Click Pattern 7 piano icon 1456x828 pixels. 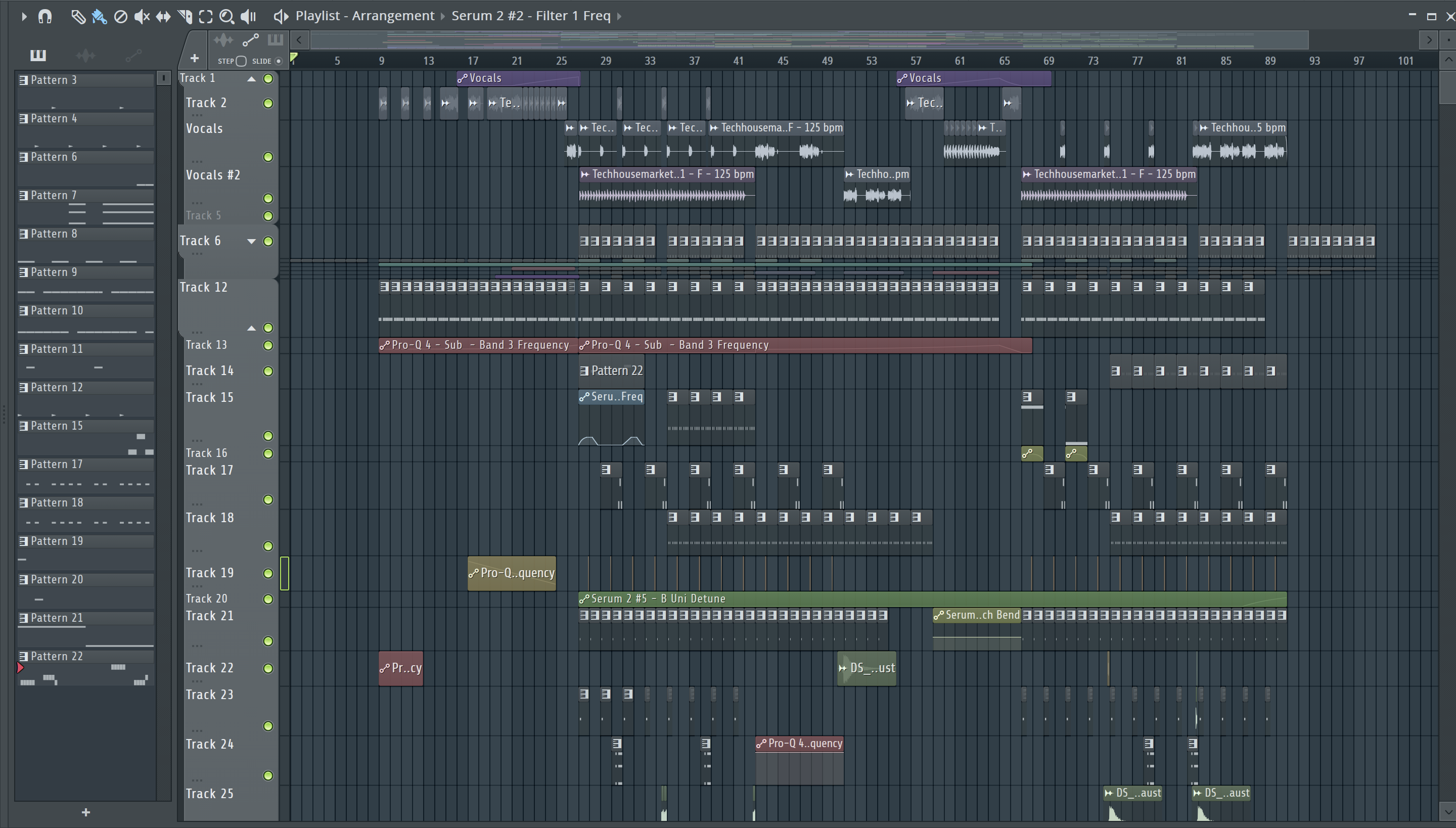coord(23,196)
